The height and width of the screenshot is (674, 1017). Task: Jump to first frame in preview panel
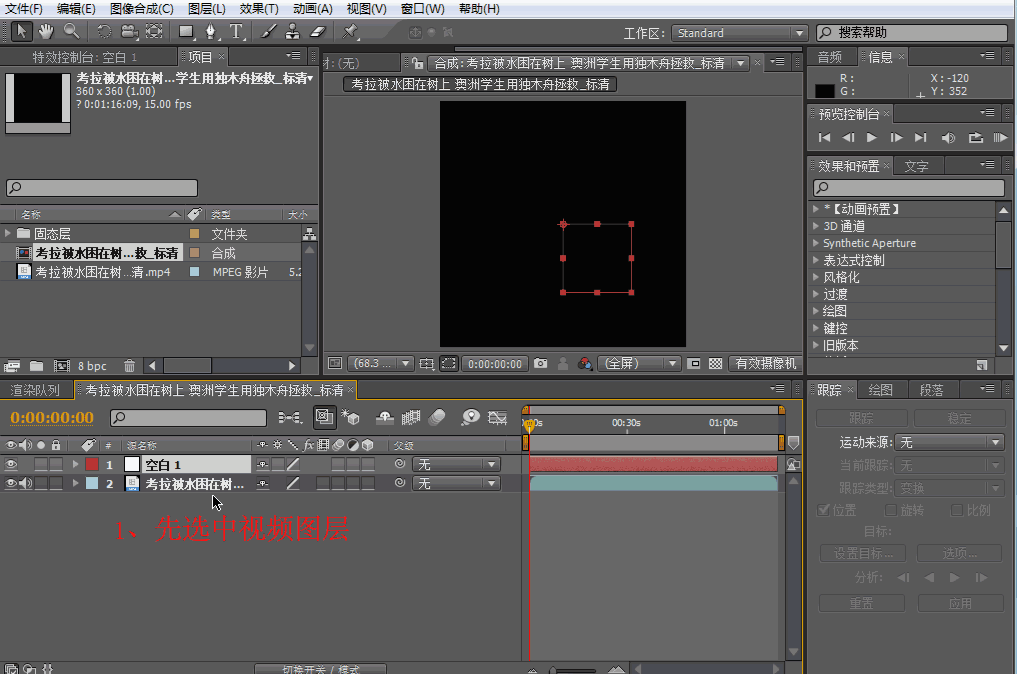824,138
